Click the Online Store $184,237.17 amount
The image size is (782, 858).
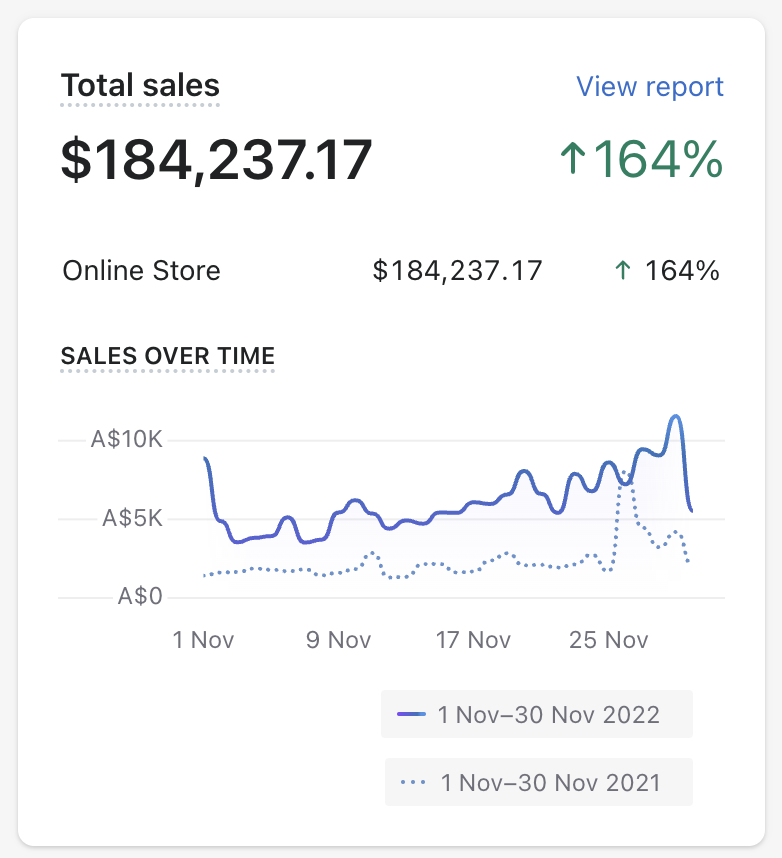point(457,271)
